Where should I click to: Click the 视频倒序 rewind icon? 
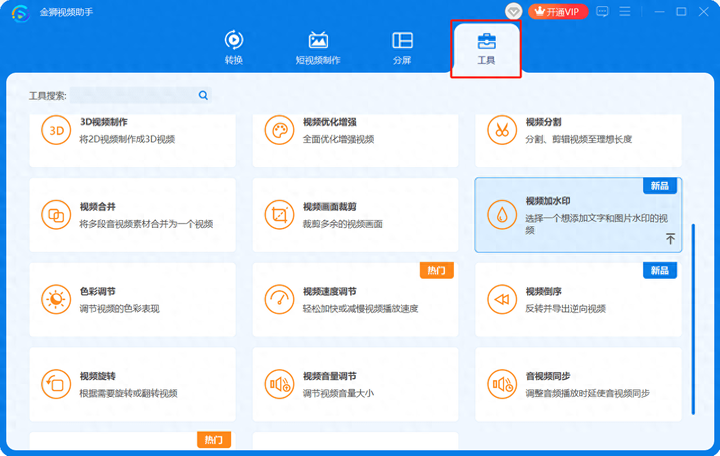coord(502,299)
